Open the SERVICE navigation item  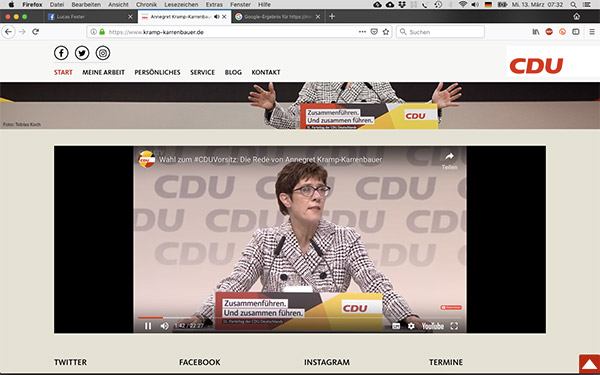[202, 72]
